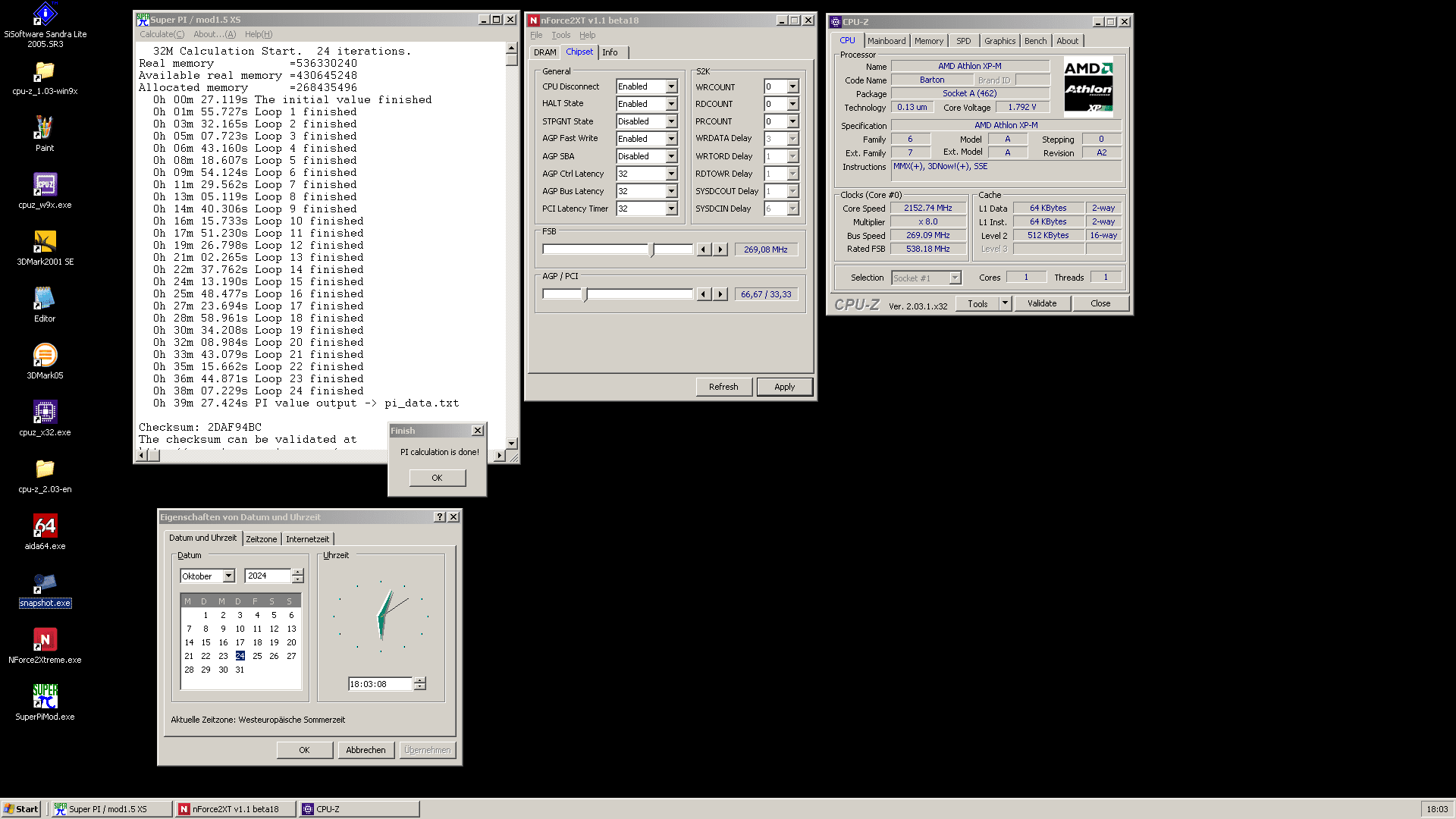Image resolution: width=1456 pixels, height=819 pixels.
Task: Decrease AGP/PCI with left arrow button
Action: [704, 294]
